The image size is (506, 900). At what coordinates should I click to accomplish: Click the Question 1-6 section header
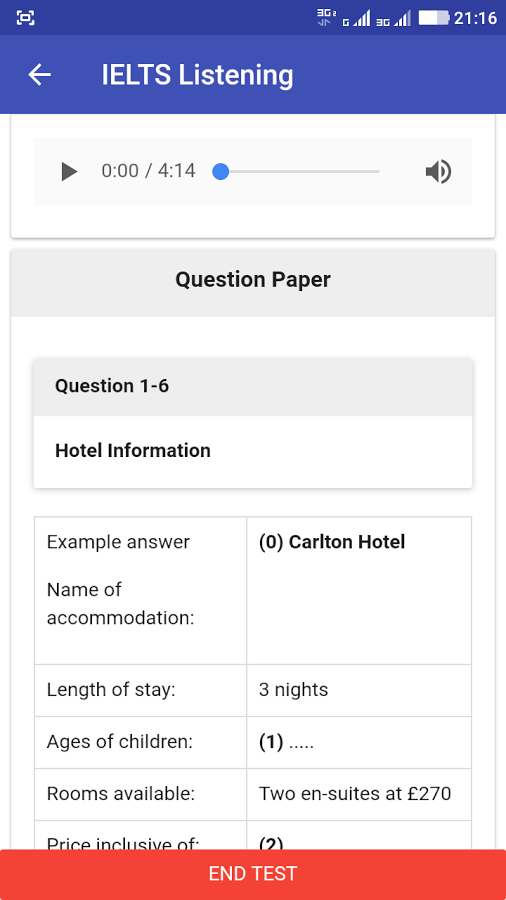(253, 386)
